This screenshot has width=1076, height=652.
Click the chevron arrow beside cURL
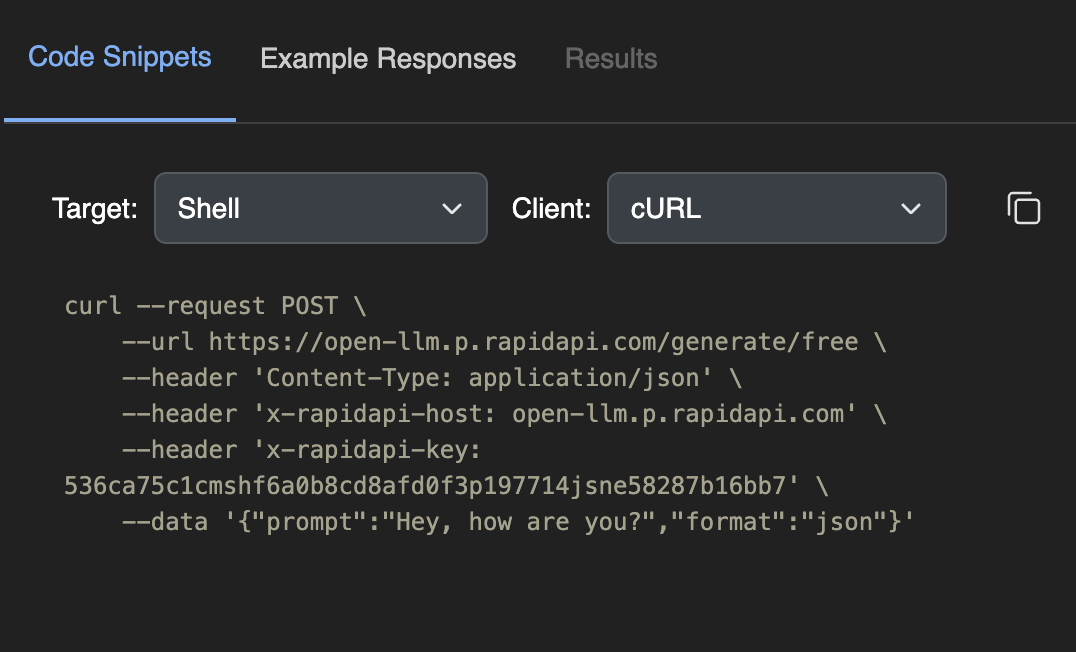point(911,209)
